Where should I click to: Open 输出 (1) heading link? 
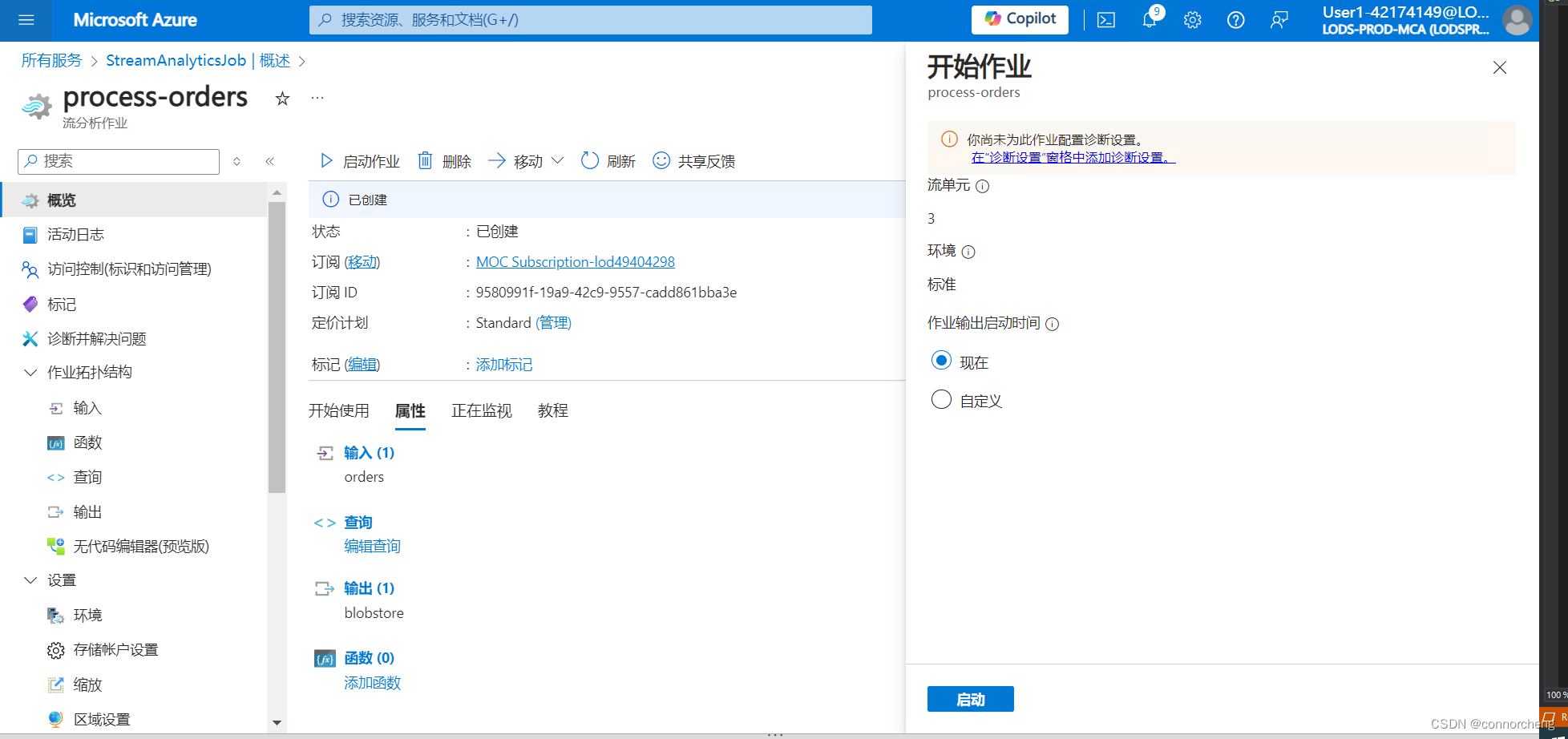370,588
